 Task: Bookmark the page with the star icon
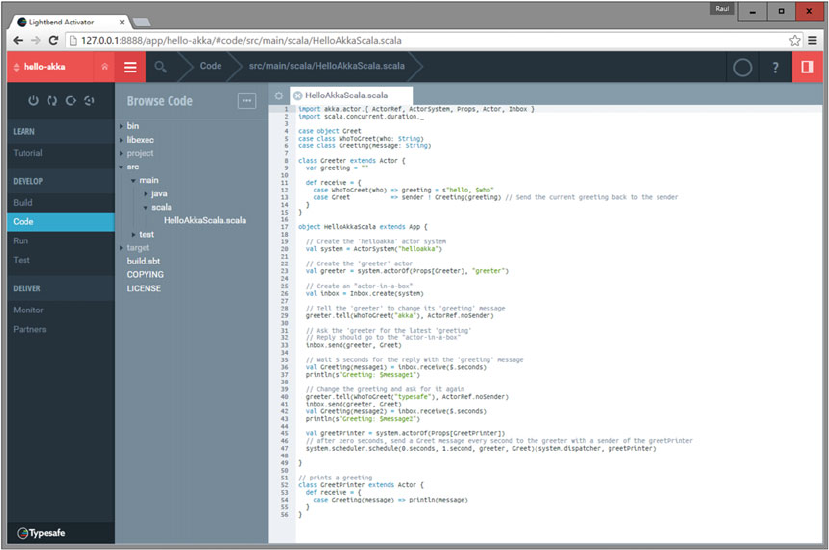(794, 41)
